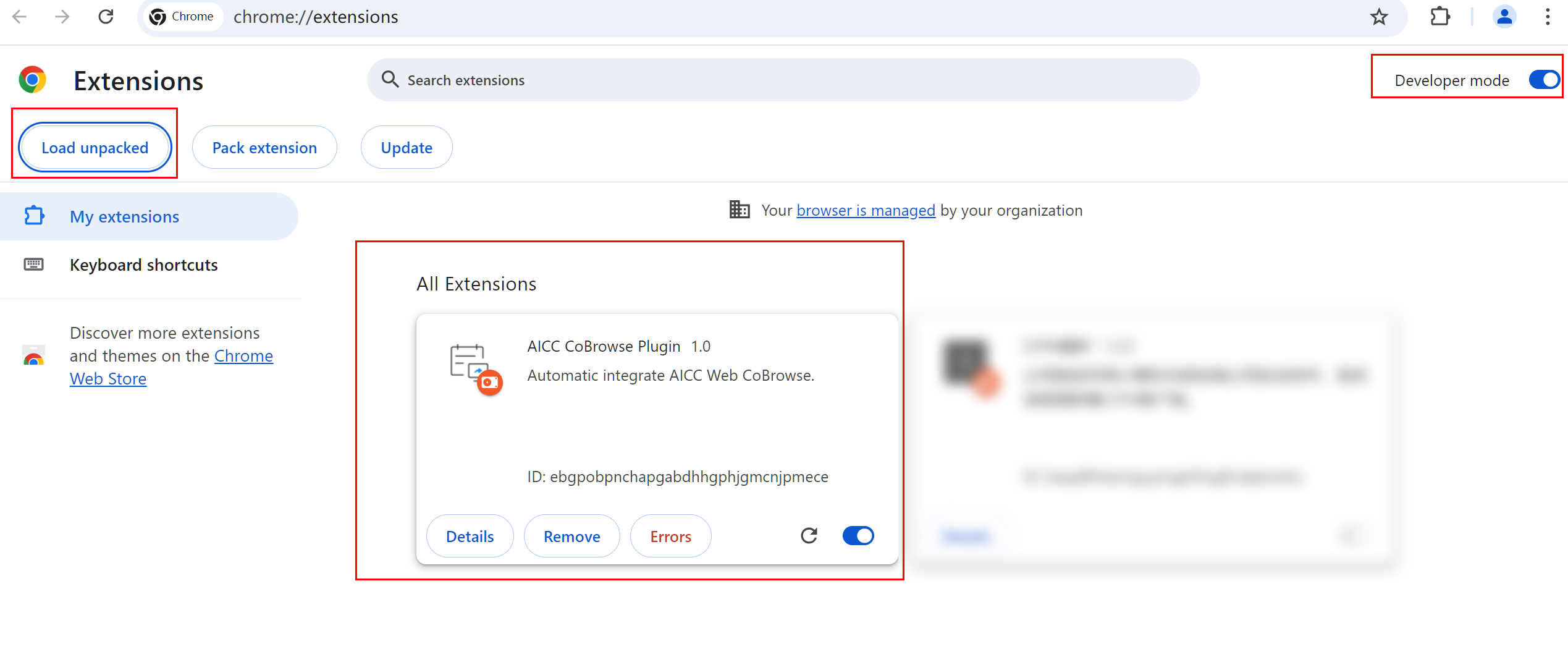Click the Keyboard shortcuts keyboard icon
Viewport: 1568px width, 649px height.
point(33,265)
